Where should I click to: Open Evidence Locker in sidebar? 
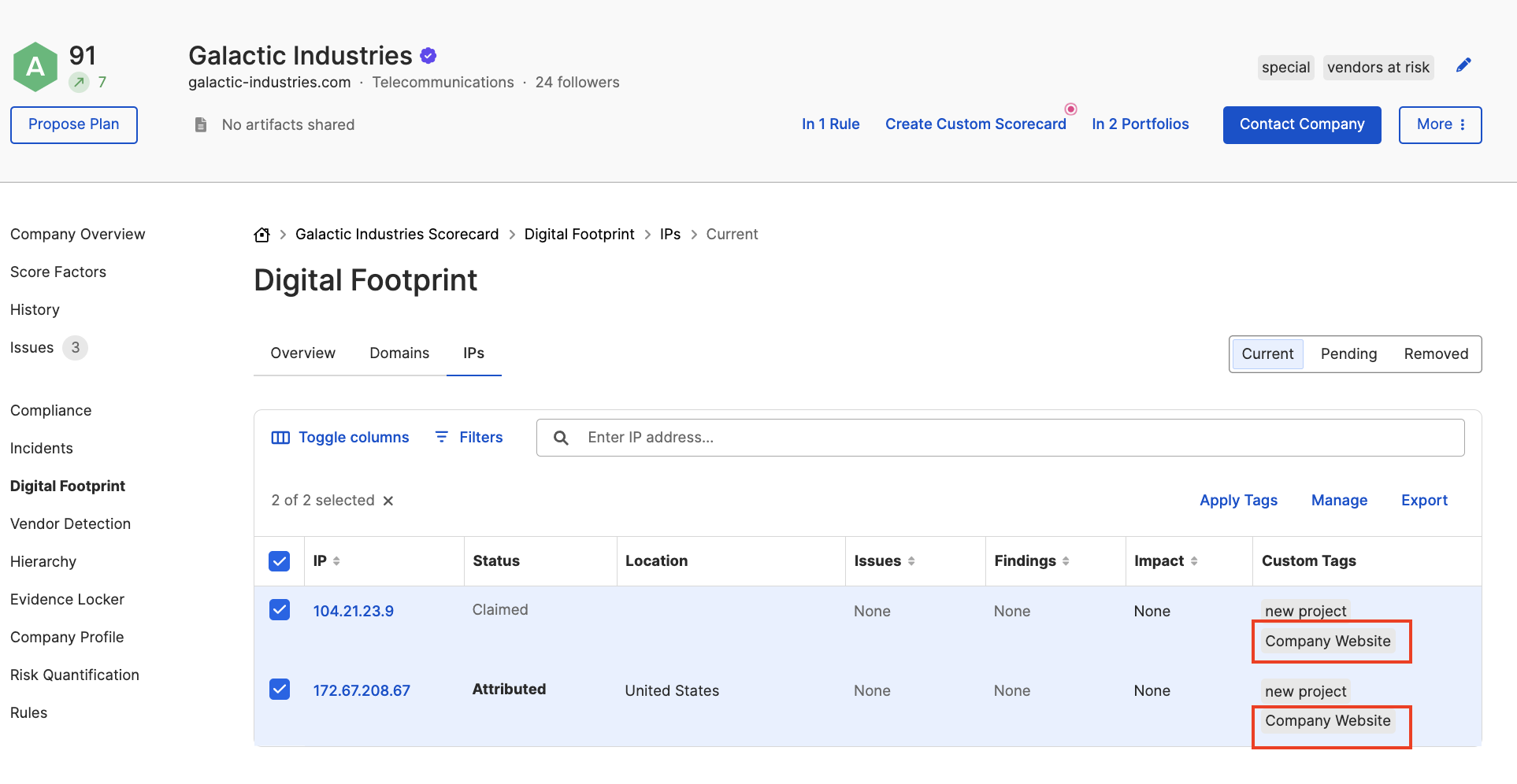[68, 600]
